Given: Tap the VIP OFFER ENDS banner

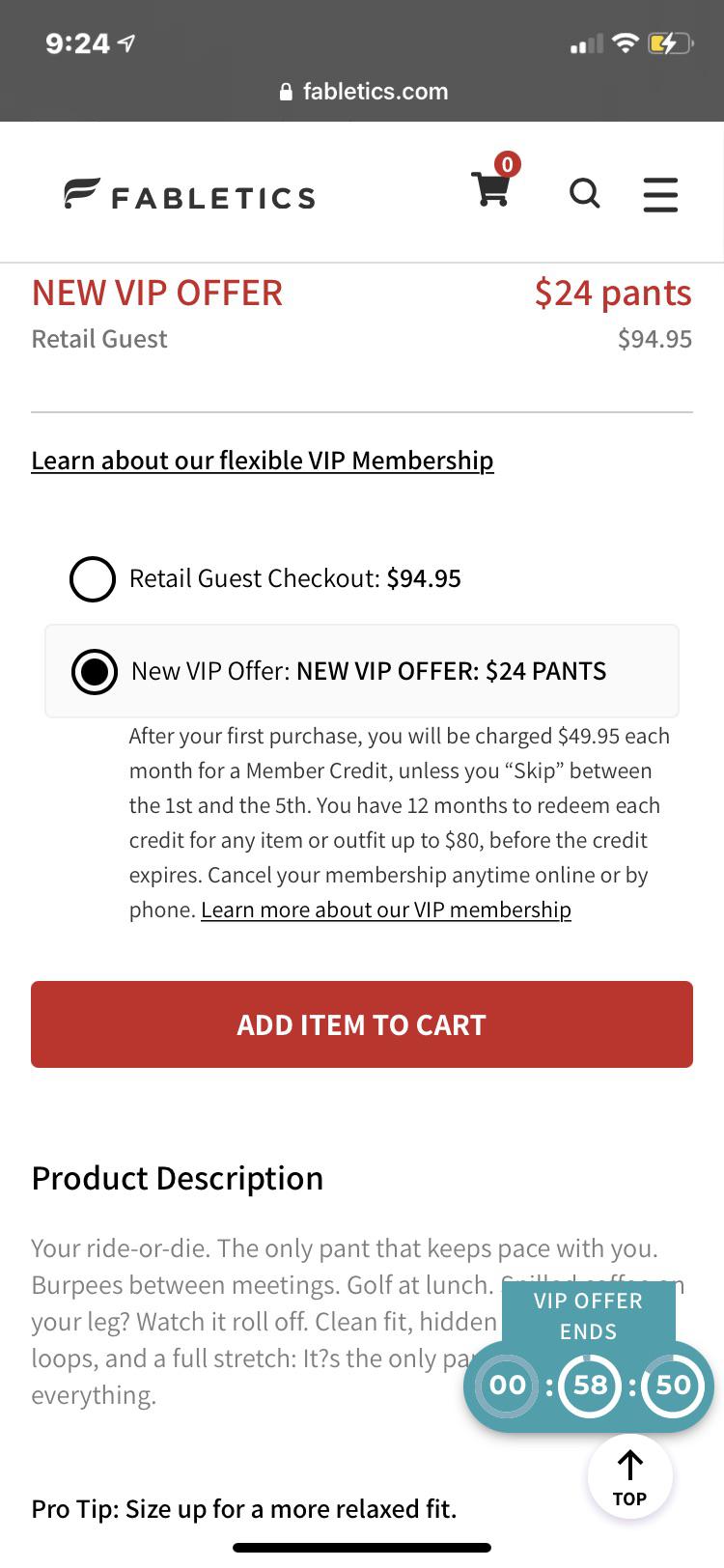Looking at the screenshot, I should [589, 1315].
